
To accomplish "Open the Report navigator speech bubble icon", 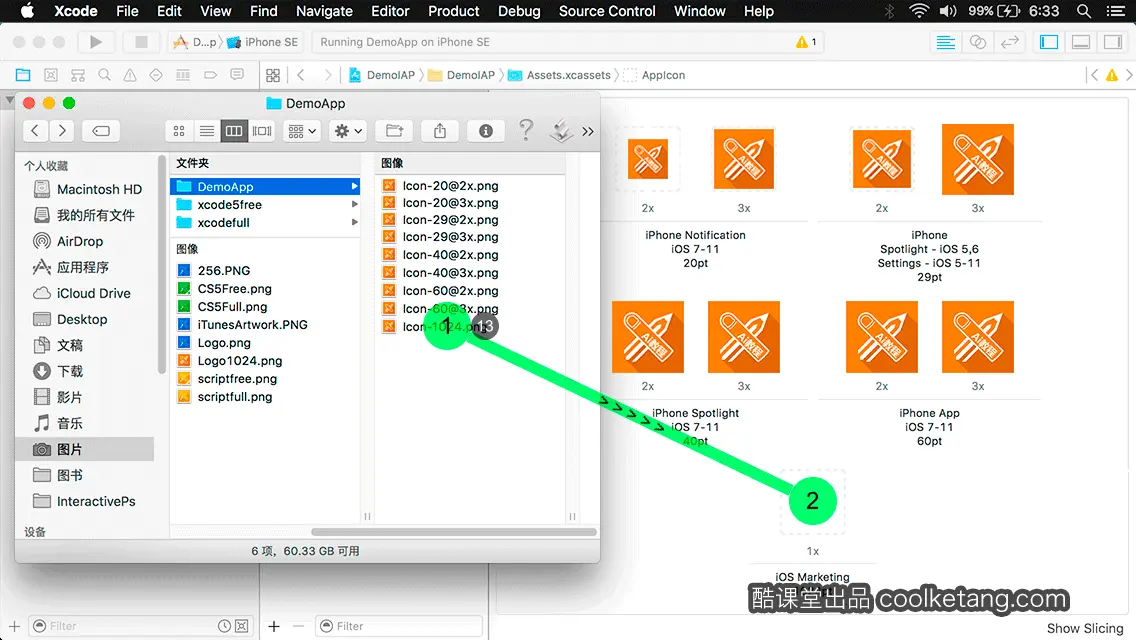I will point(237,75).
